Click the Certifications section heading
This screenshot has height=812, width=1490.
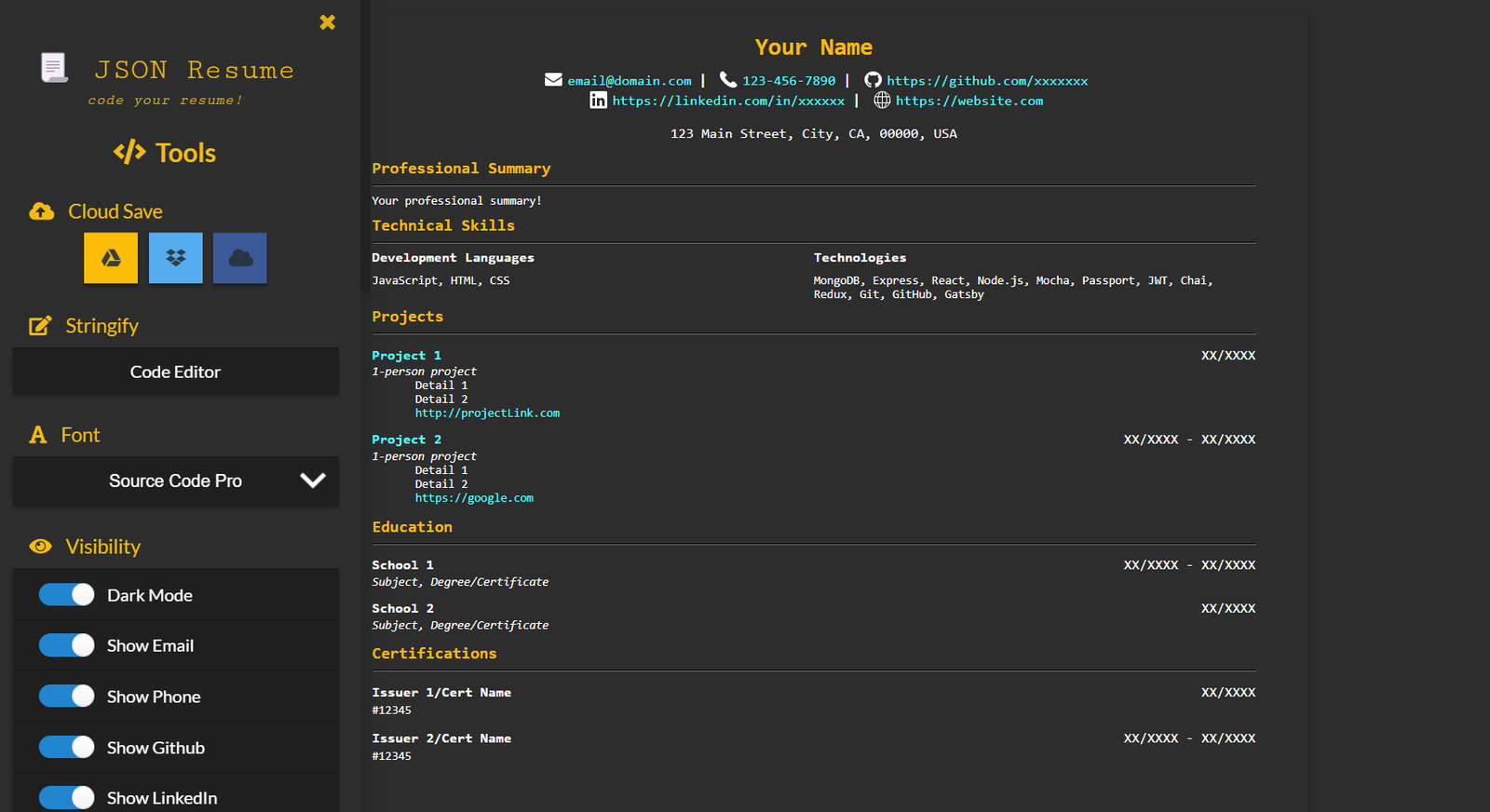click(434, 654)
